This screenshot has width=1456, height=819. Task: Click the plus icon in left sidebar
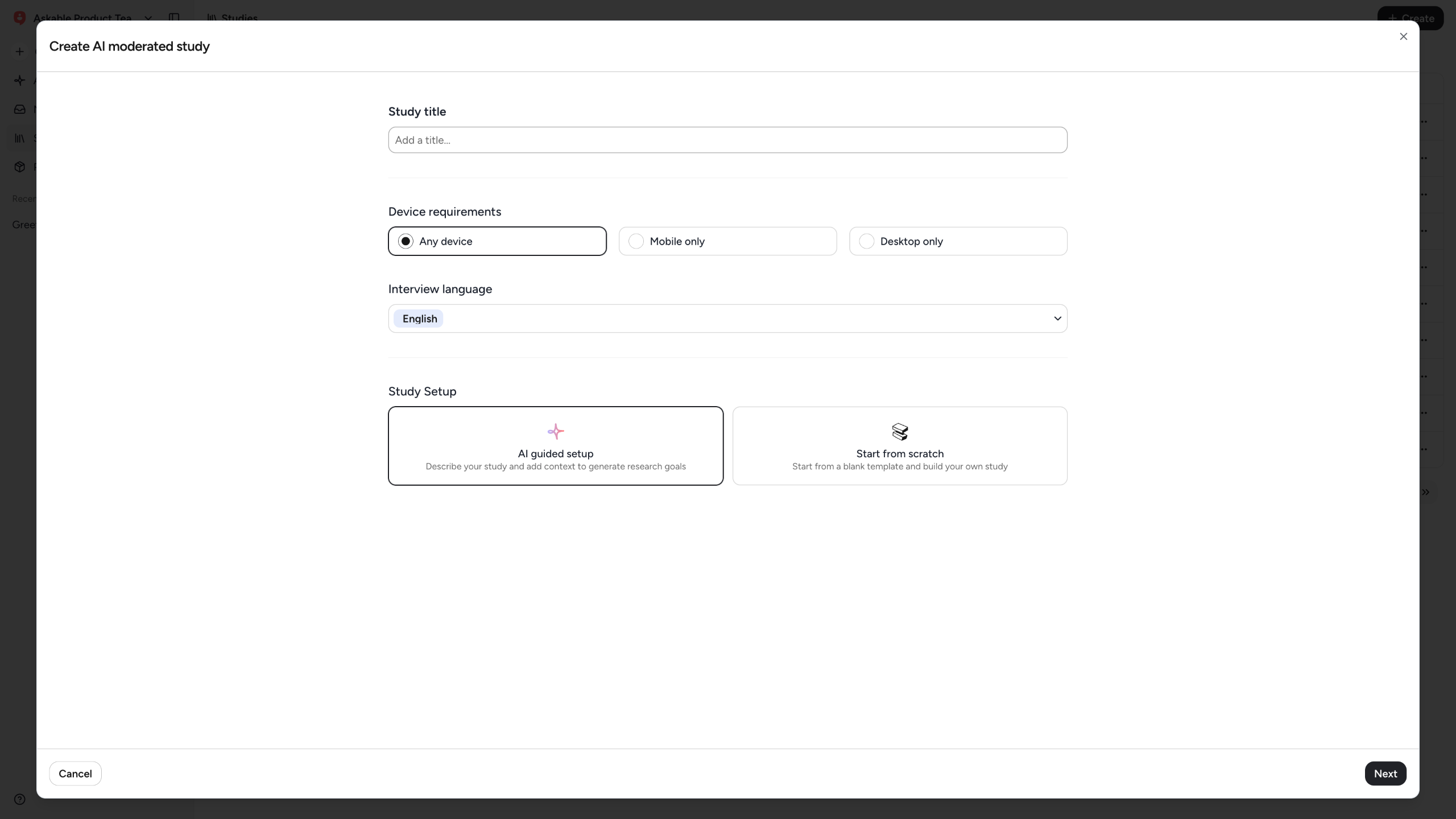[20, 52]
